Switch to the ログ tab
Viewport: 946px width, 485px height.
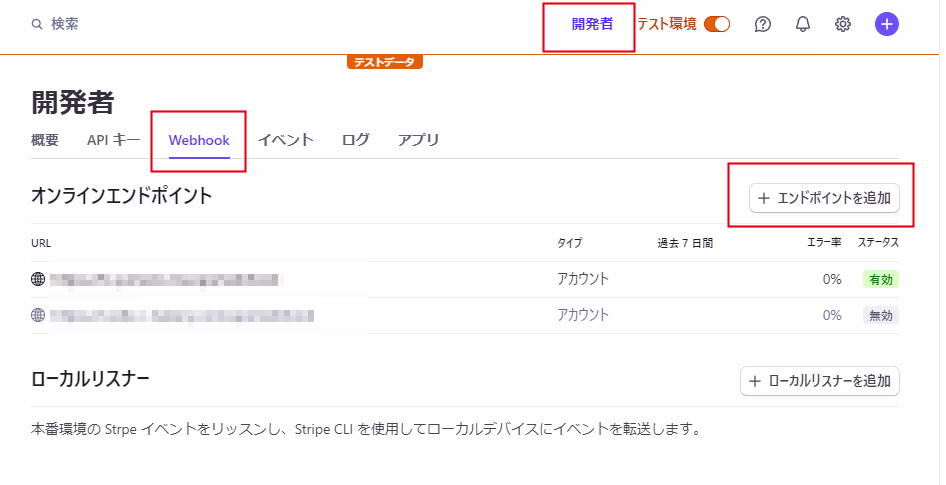coord(355,140)
